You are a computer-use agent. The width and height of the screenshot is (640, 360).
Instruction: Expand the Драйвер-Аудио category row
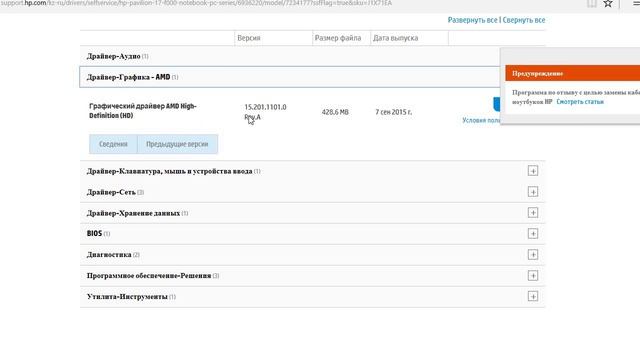290,56
